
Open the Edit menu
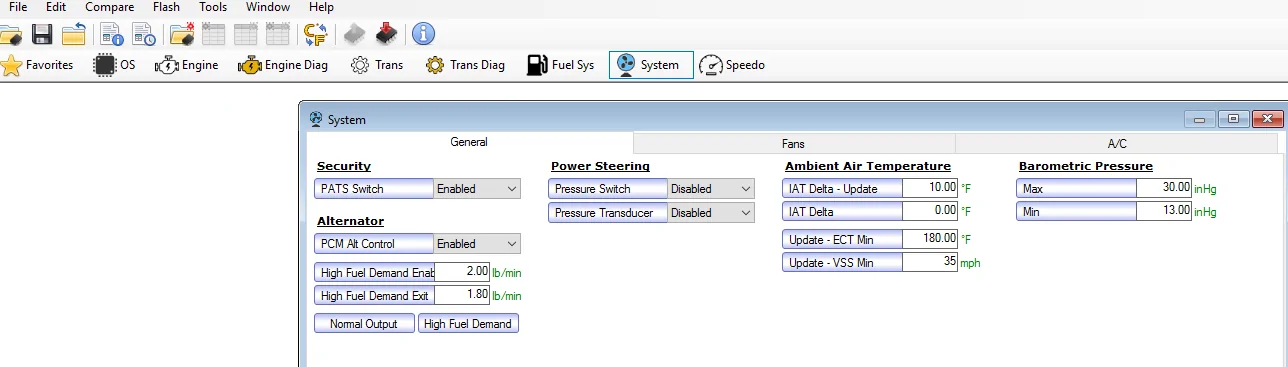tap(56, 7)
